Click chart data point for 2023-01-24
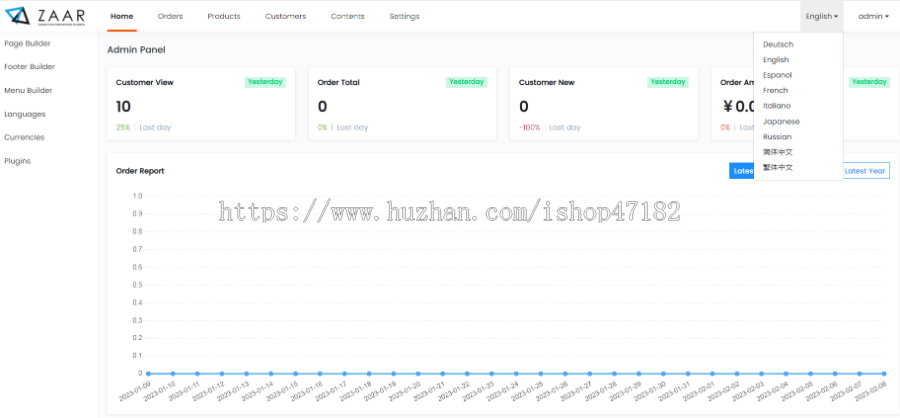 tap(516, 374)
